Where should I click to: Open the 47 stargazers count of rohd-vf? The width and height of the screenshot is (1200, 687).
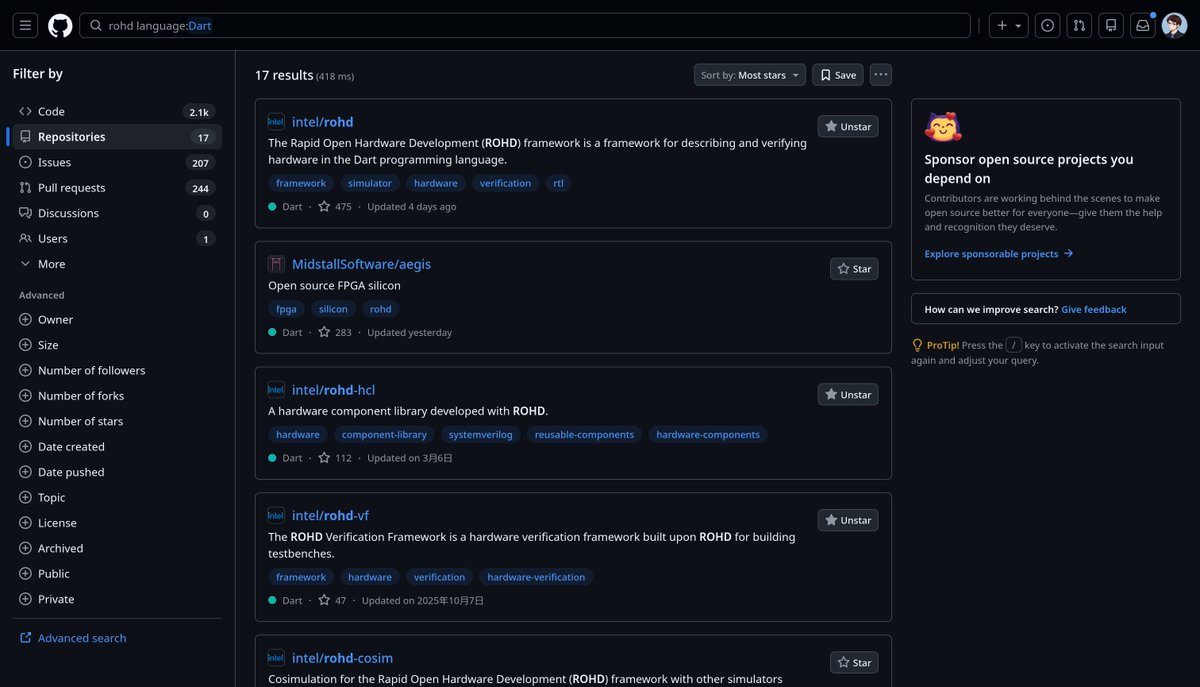tap(332, 601)
